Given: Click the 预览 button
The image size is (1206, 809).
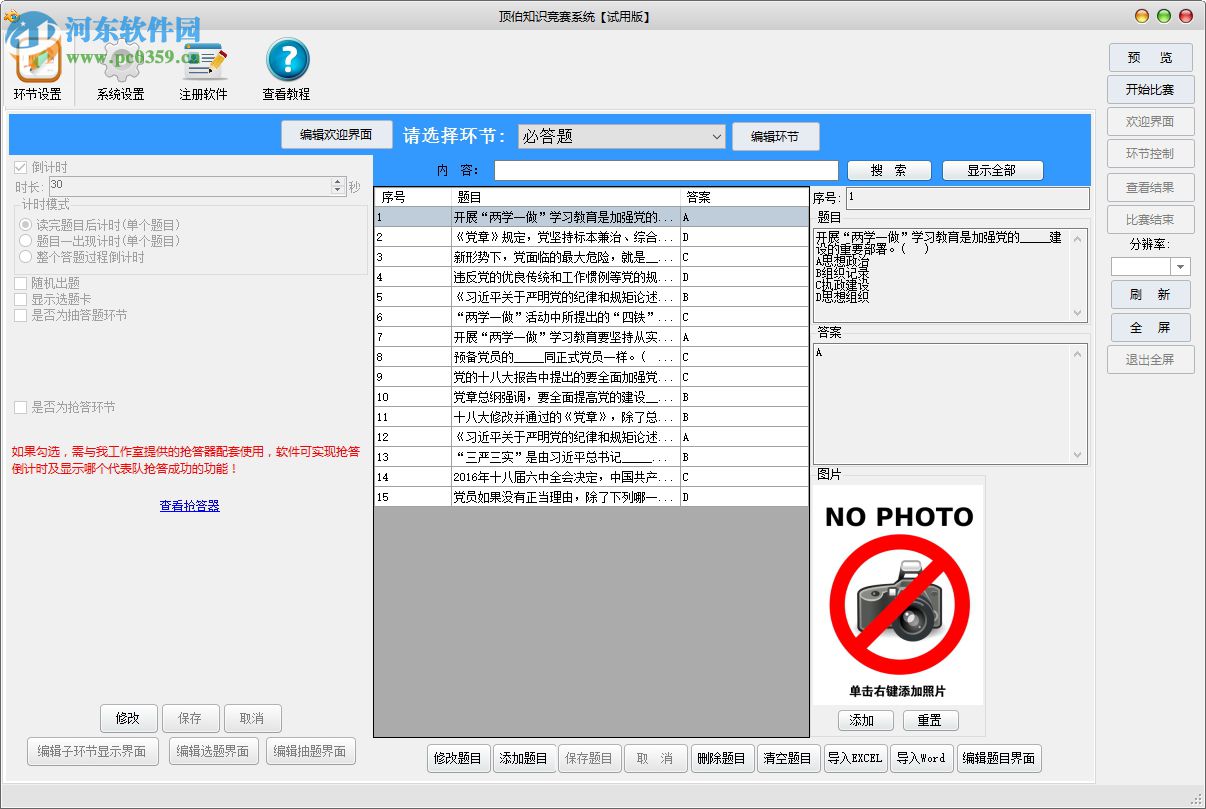Looking at the screenshot, I should [x=1149, y=57].
